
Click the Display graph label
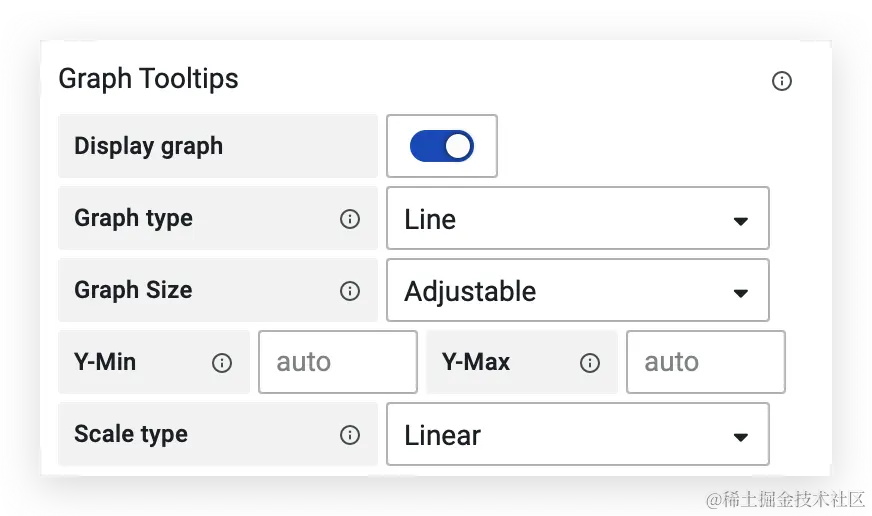[x=148, y=146]
